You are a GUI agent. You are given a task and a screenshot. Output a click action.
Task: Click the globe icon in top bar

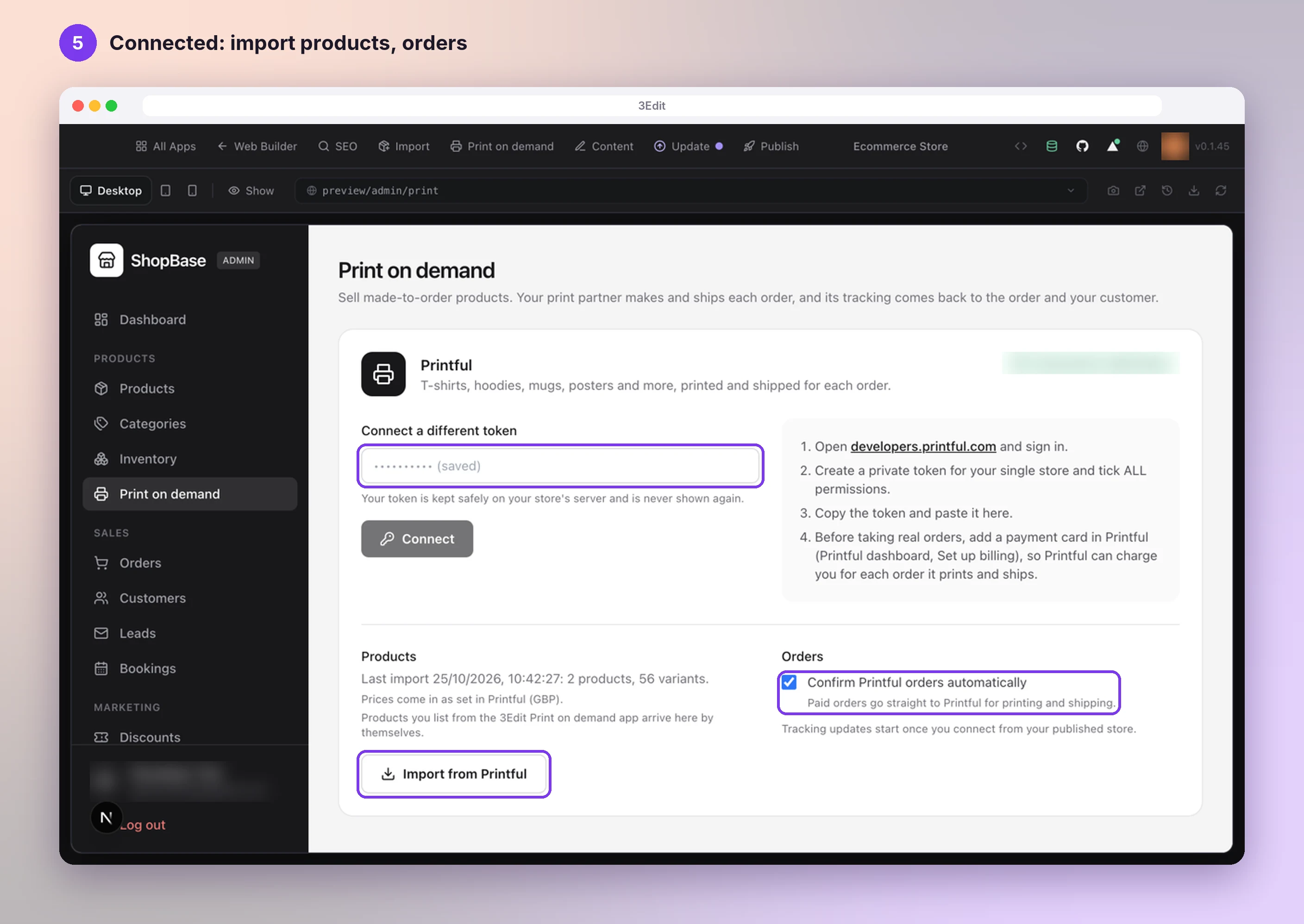tap(1142, 146)
